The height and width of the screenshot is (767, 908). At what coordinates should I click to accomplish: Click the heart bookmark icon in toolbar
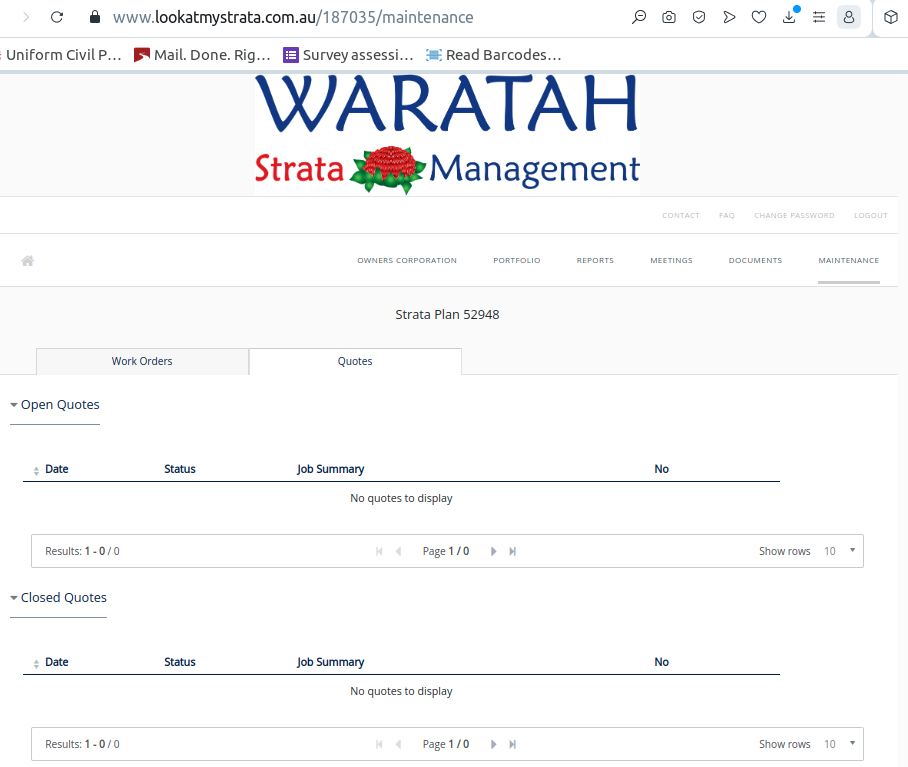coord(759,17)
